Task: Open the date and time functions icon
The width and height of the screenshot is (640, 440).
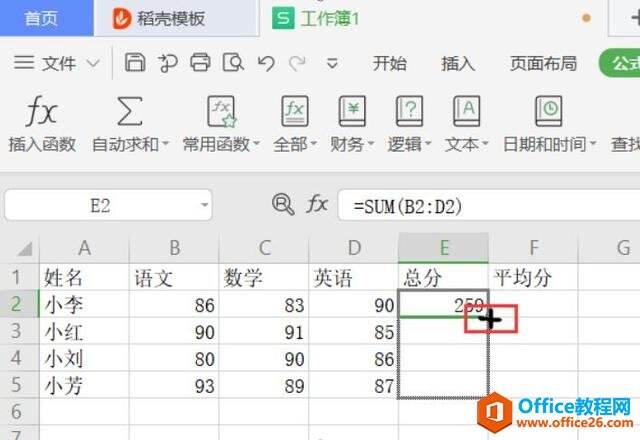Action: click(x=549, y=111)
